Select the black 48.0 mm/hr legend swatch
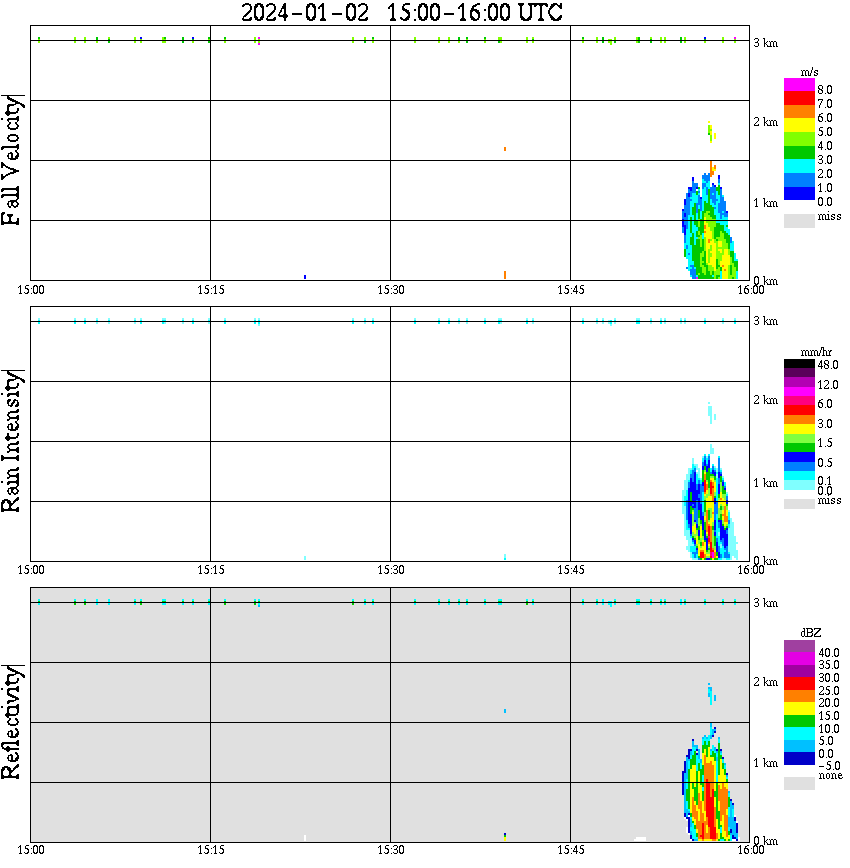 799,364
